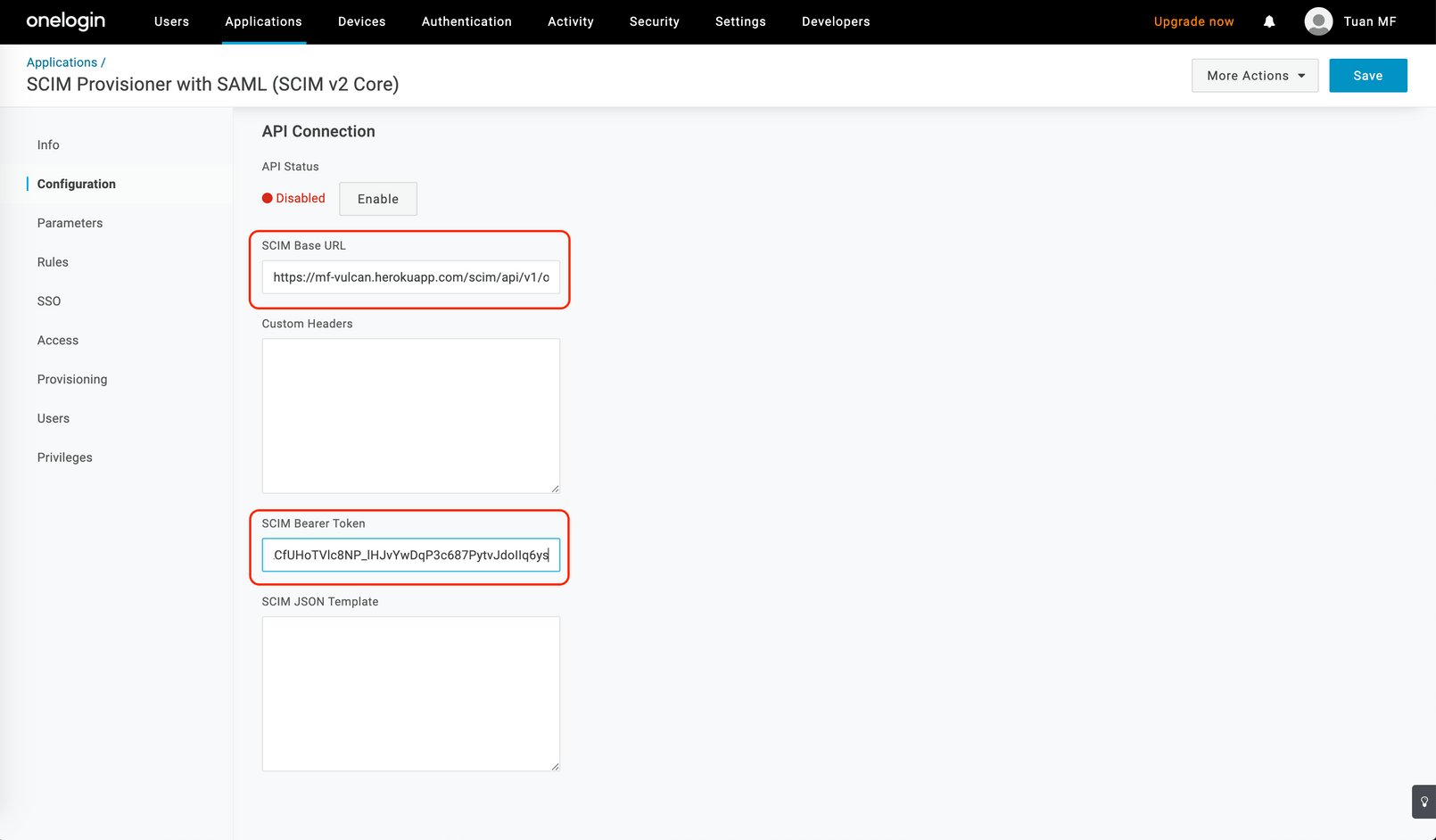Screen dimensions: 1436x840
Task: Enable the API connection
Action: (x=378, y=199)
